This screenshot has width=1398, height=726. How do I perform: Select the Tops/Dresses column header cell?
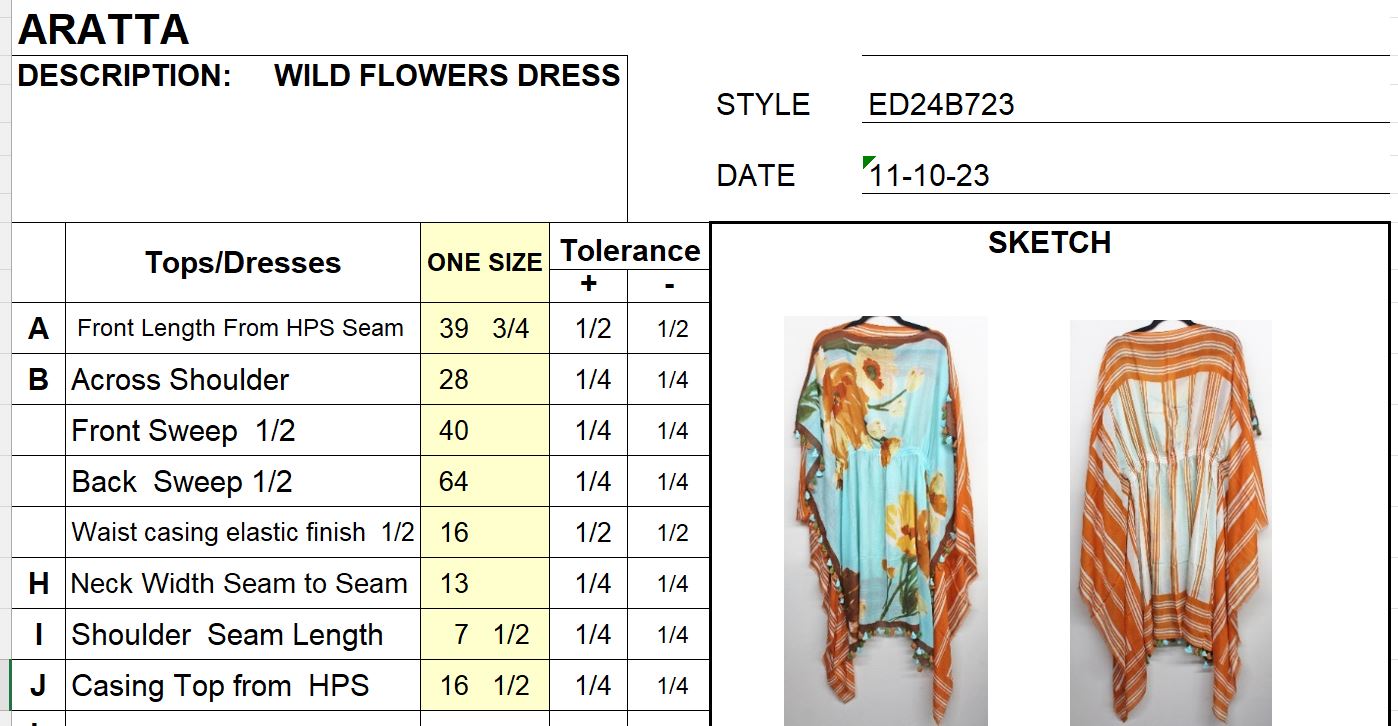pos(243,263)
